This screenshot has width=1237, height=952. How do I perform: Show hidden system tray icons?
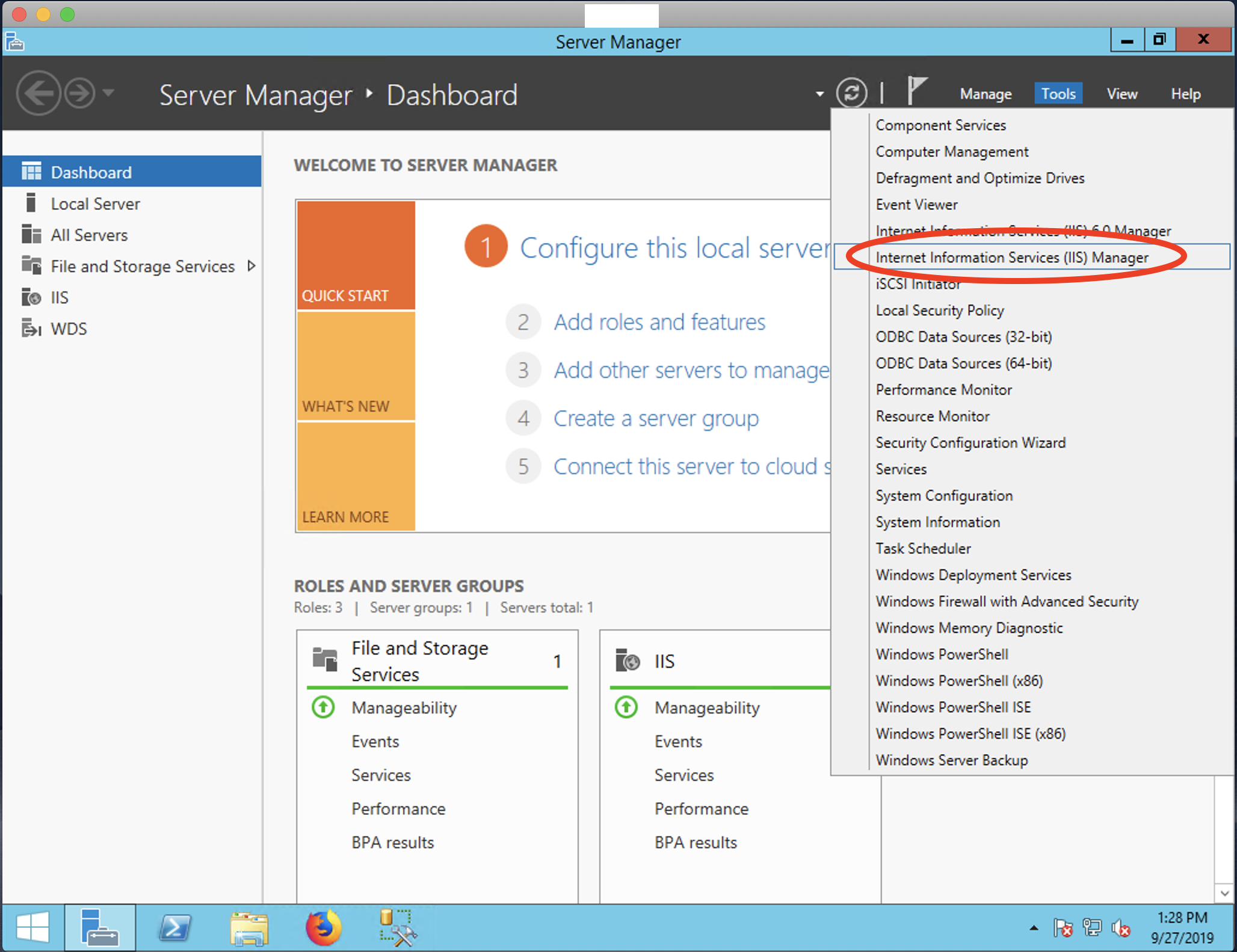point(1034,927)
